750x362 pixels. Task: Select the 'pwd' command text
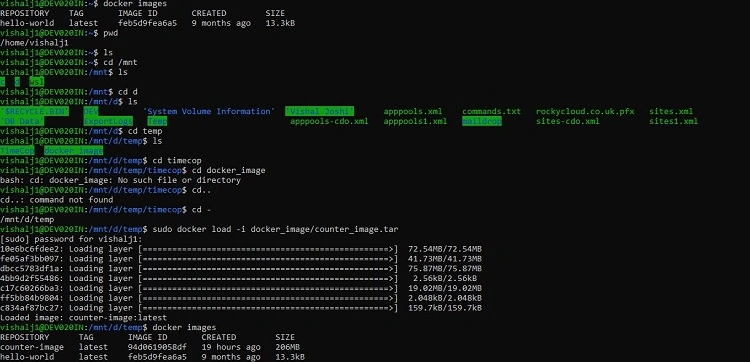pos(110,33)
